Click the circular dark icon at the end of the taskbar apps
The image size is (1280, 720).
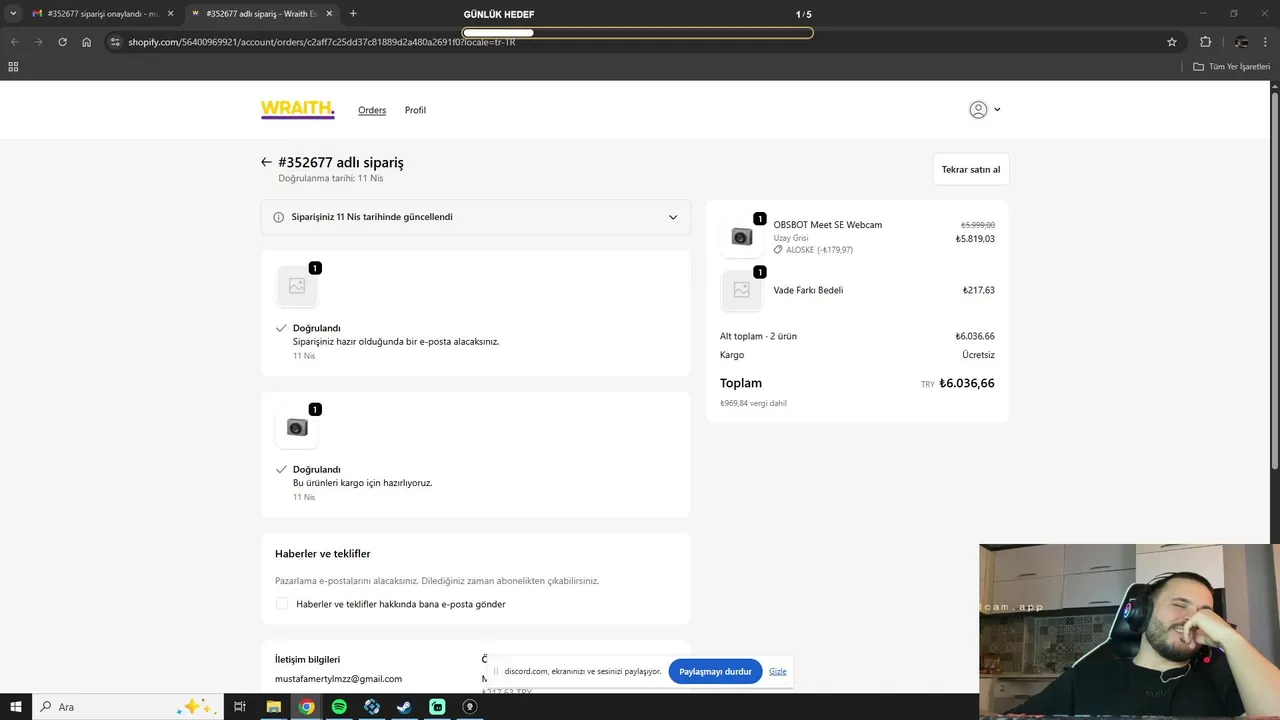click(x=470, y=707)
